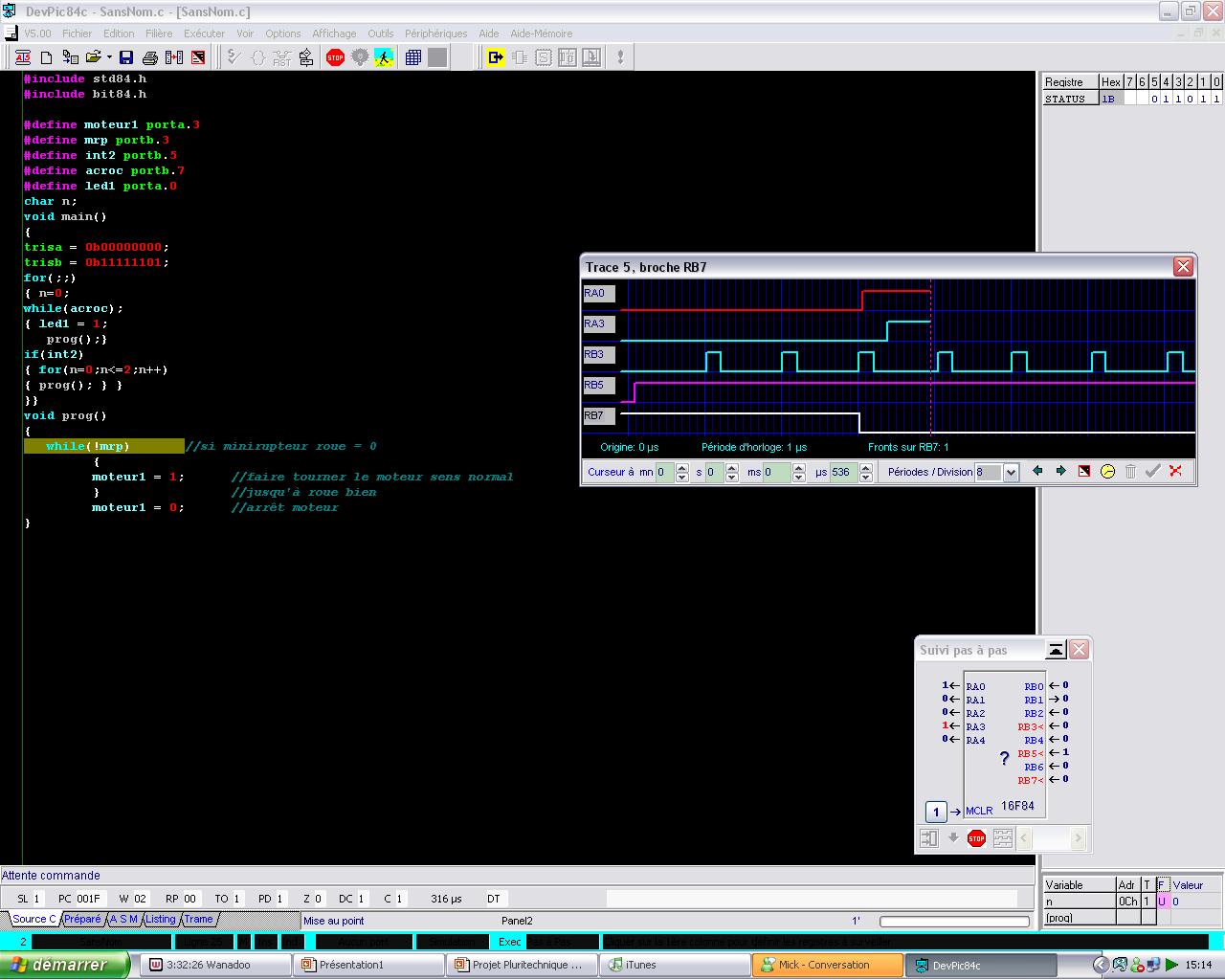This screenshot has width=1225, height=980.
Task: Move trace cursor right with green arrow
Action: click(x=1060, y=472)
